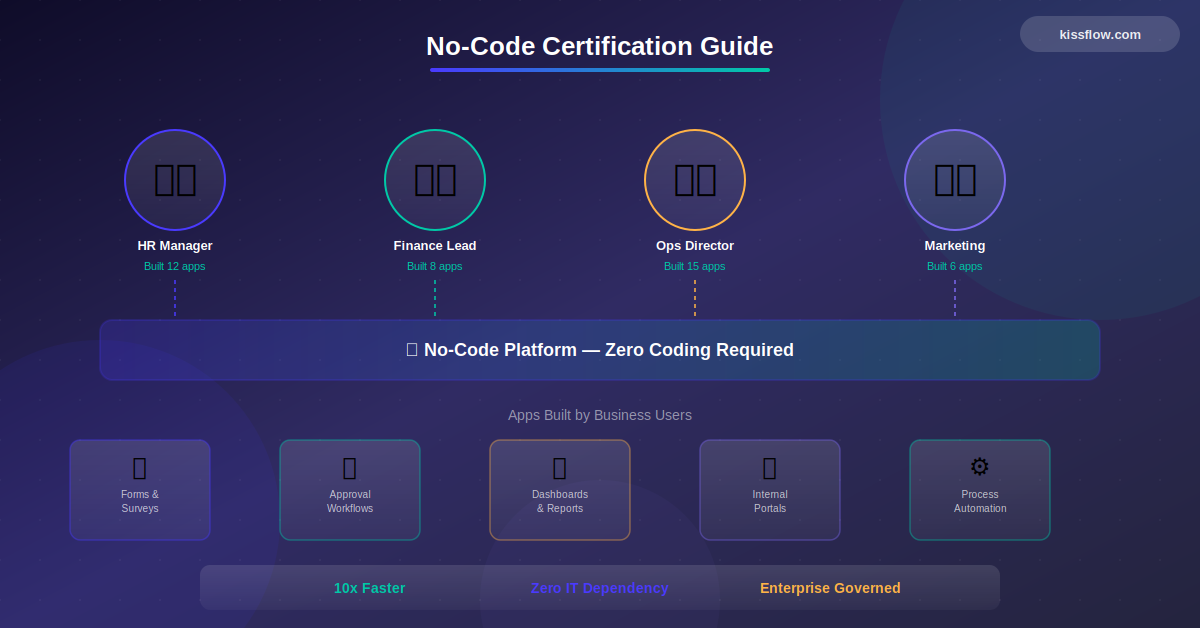The image size is (1200, 628).
Task: Click the Process Automation gear icon
Action: 980,467
